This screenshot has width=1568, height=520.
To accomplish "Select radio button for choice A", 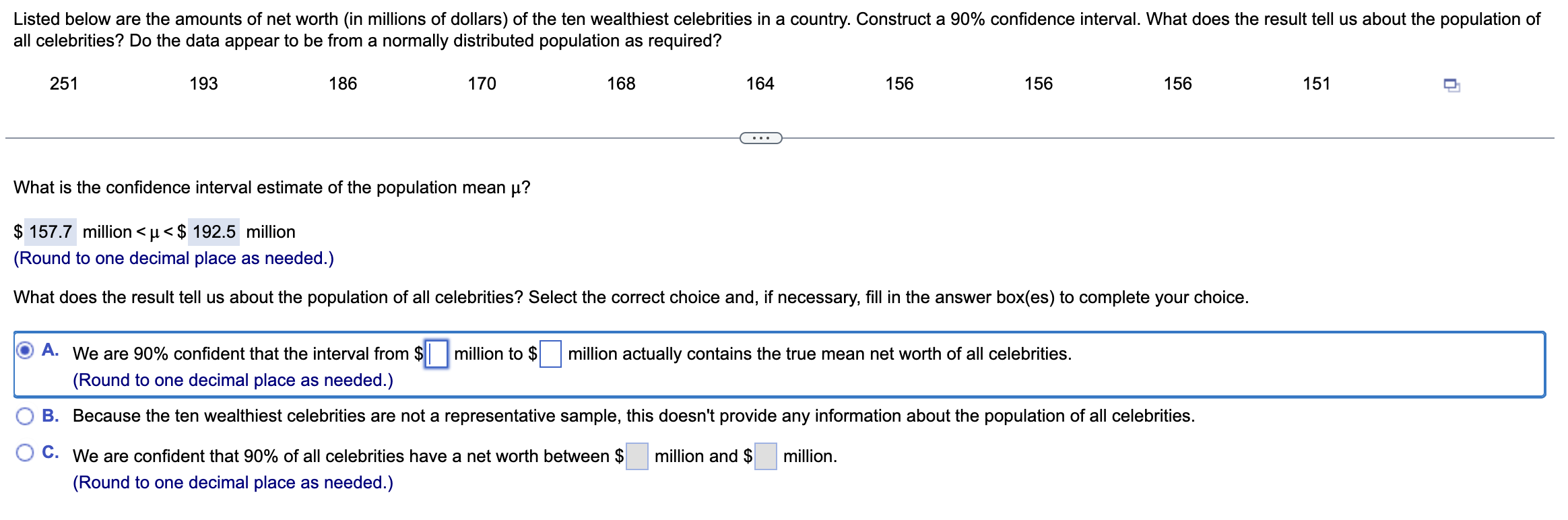I will 25,349.
